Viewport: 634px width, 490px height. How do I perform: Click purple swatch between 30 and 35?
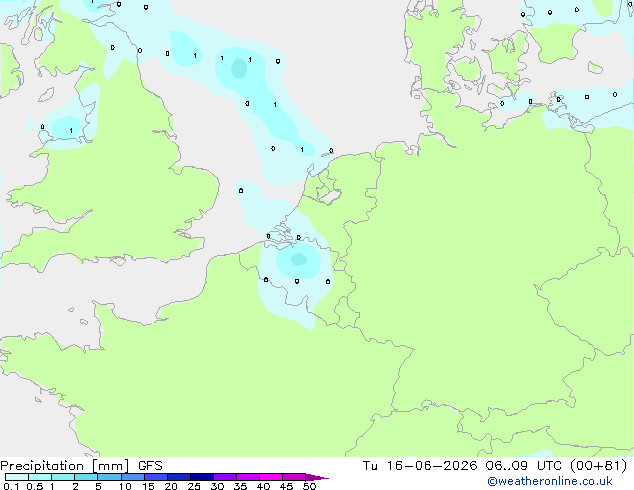tap(225, 477)
